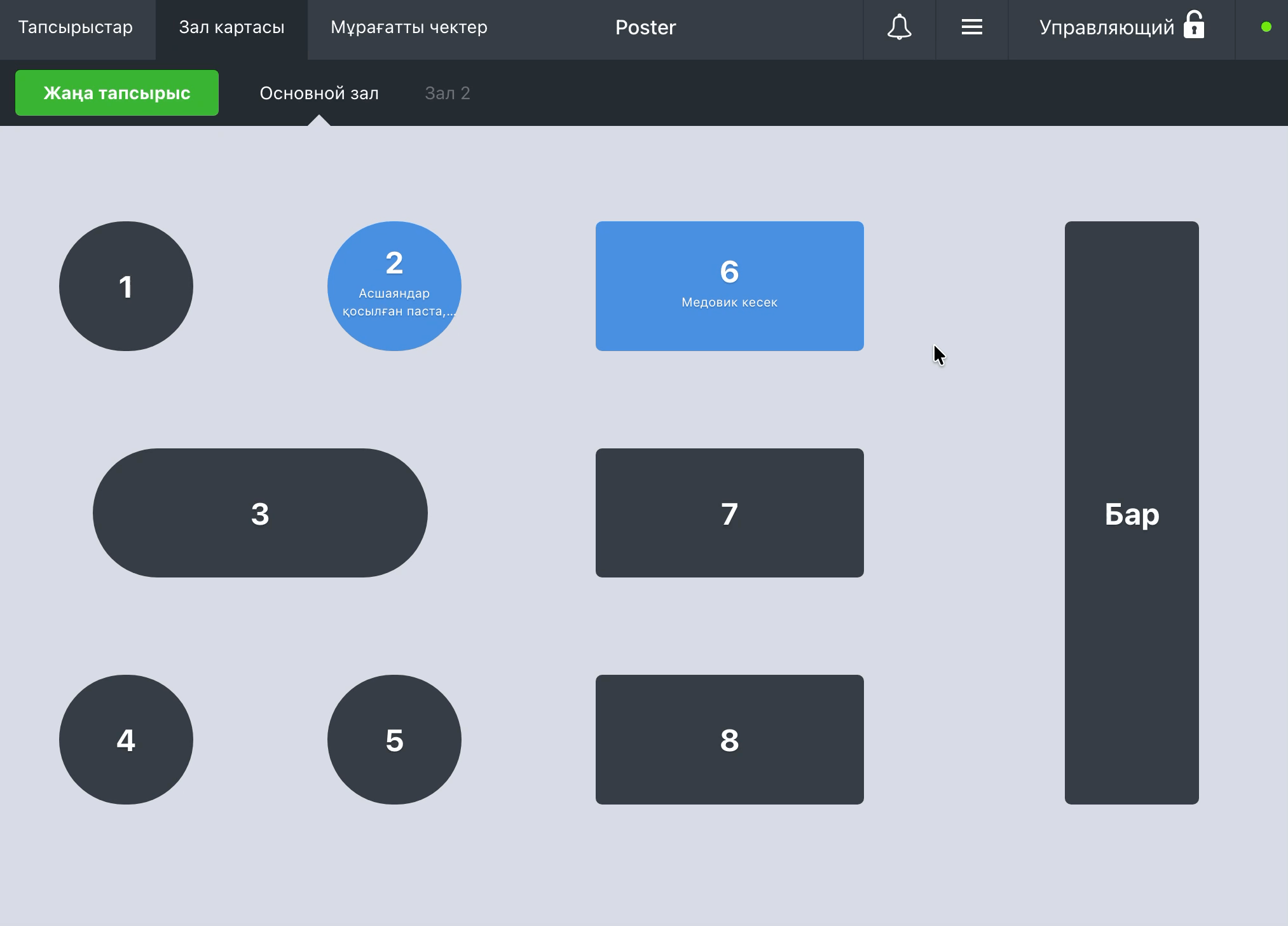Click the green online status dot
This screenshot has width=1288, height=926.
(1266, 27)
